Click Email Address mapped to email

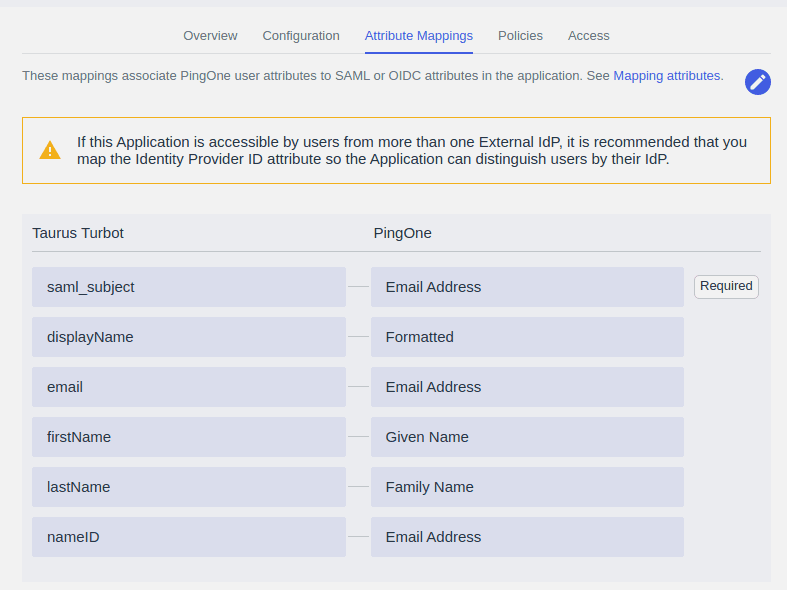pyautogui.click(x=527, y=387)
